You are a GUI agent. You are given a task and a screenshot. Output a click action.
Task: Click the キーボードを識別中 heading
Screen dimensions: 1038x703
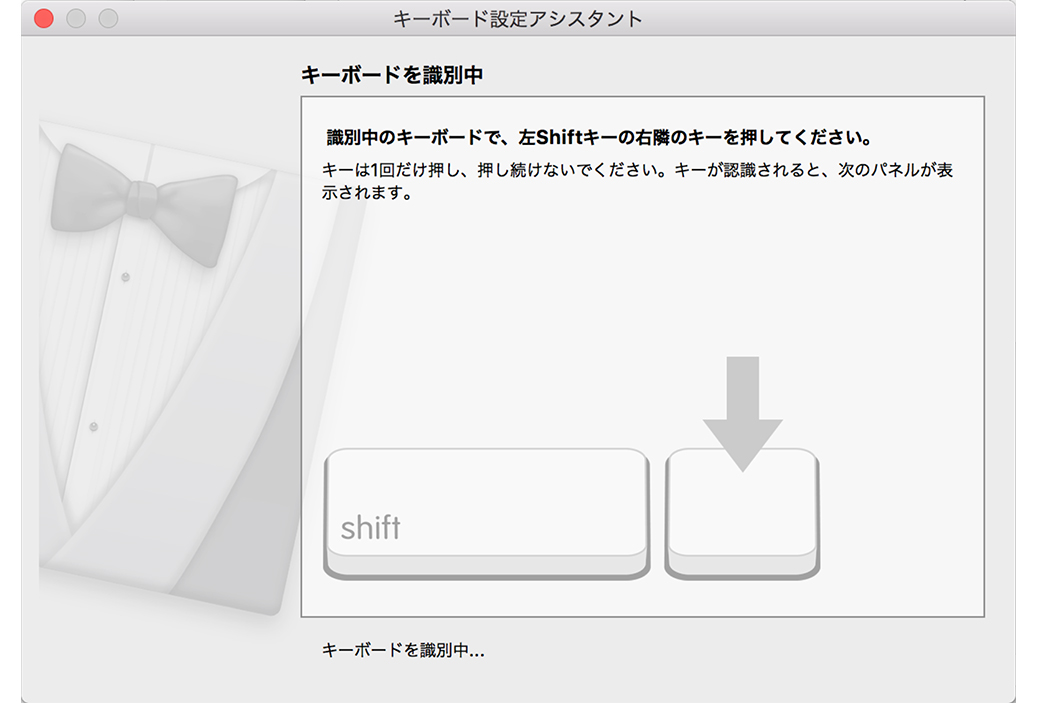click(392, 75)
